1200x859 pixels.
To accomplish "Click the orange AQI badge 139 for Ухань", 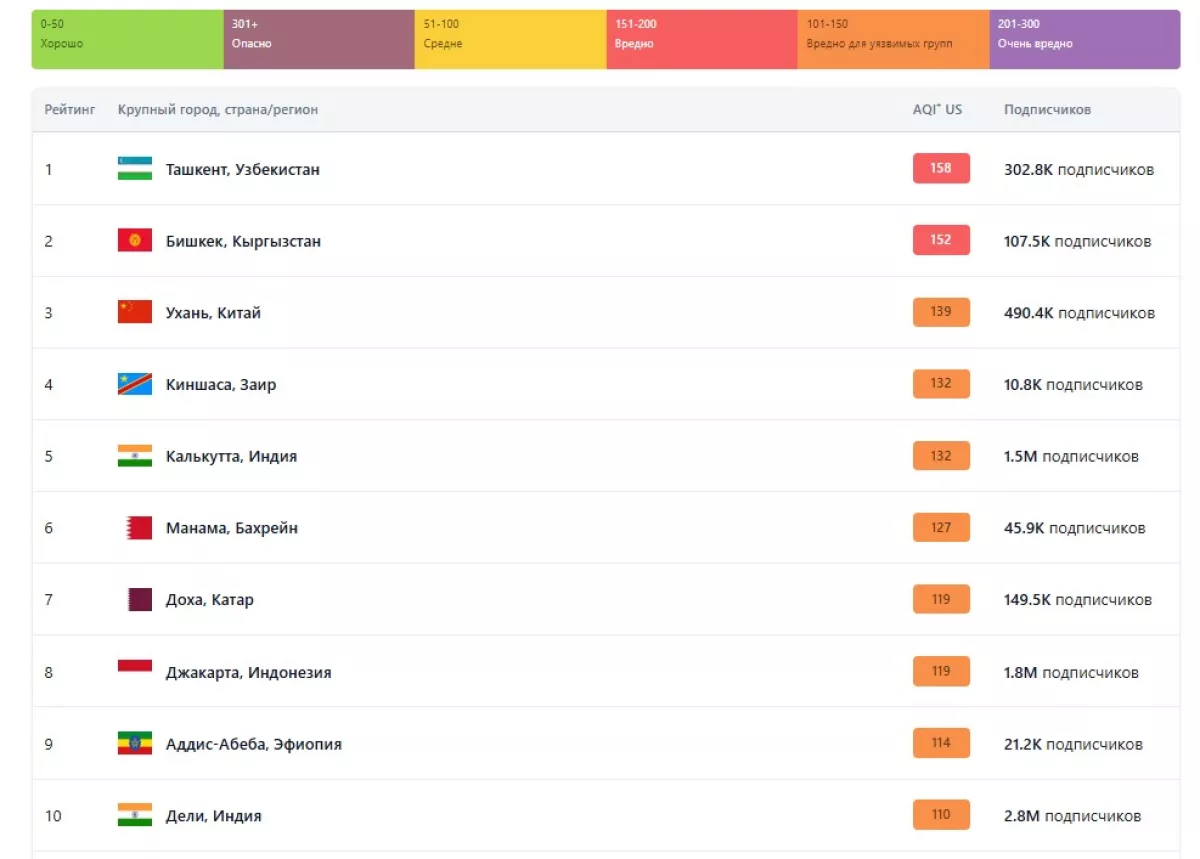I will pos(941,312).
